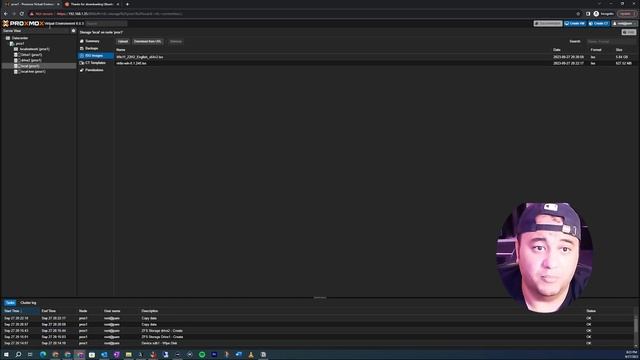Focus the ISO search filter field
Viewport: 640px width, 360px height.
pos(611,42)
